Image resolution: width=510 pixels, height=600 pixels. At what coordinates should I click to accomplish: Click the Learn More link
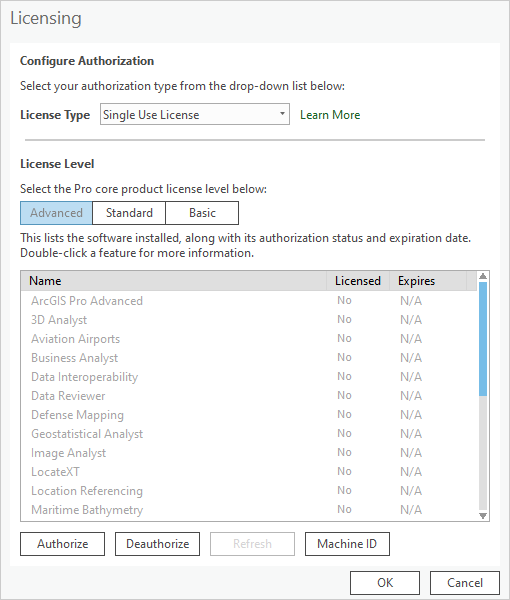330,115
